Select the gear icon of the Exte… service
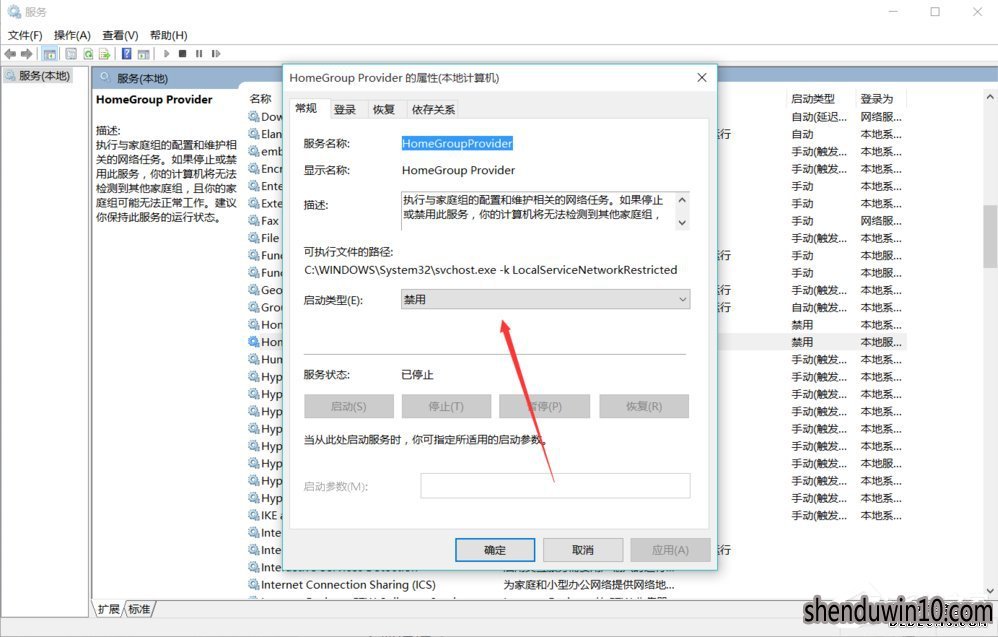Viewport: 998px width, 637px height. point(254,203)
